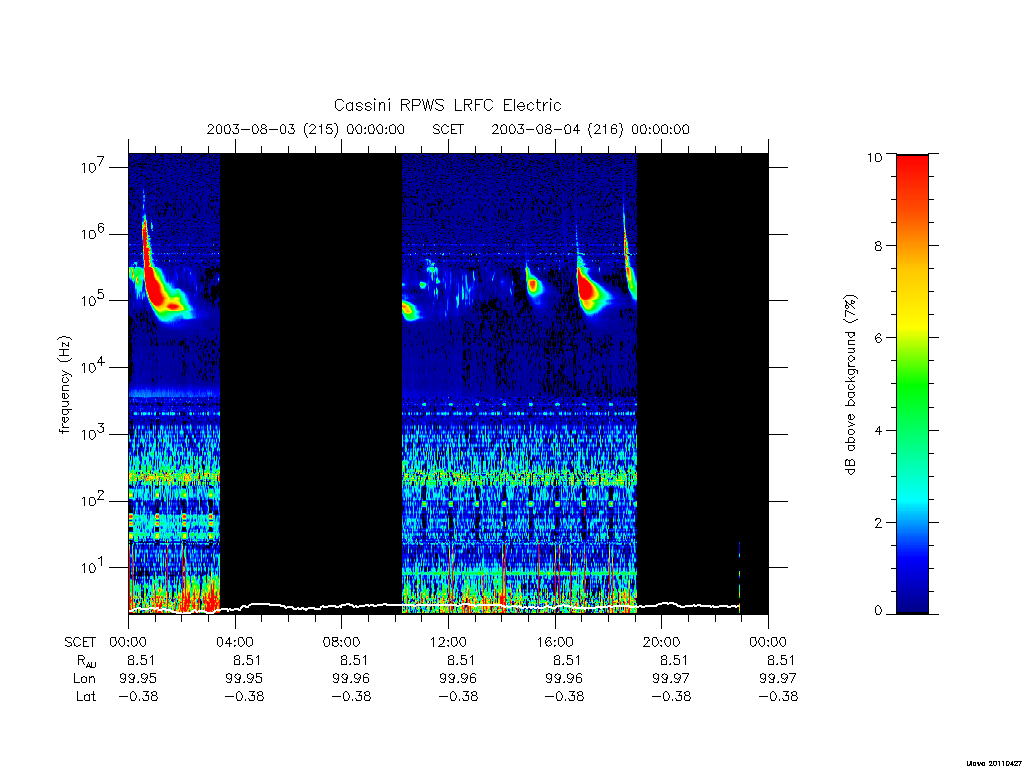1024x768 pixels.
Task: Click the red radio burst near 17:00
Action: (588, 287)
